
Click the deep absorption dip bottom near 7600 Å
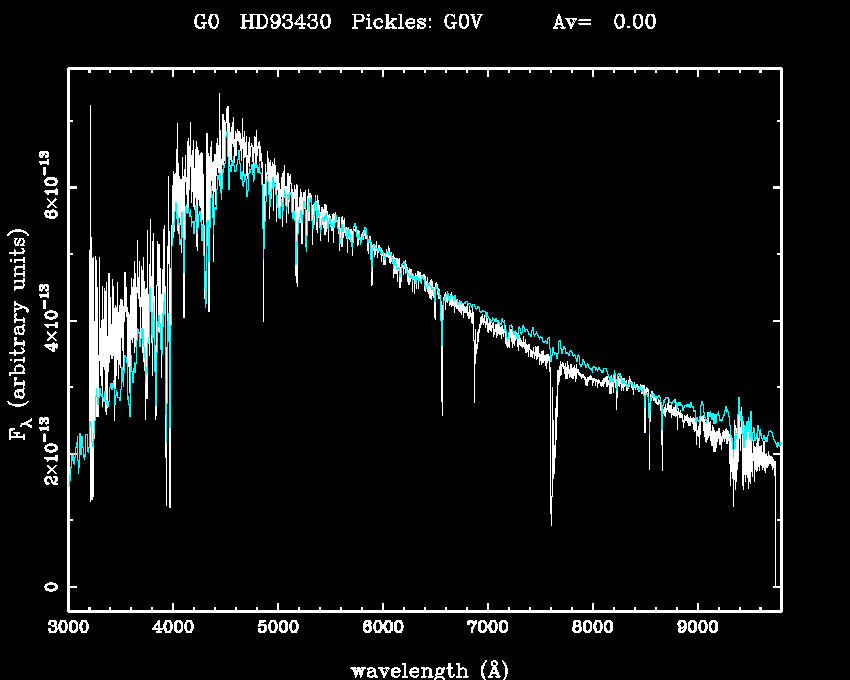click(x=551, y=522)
